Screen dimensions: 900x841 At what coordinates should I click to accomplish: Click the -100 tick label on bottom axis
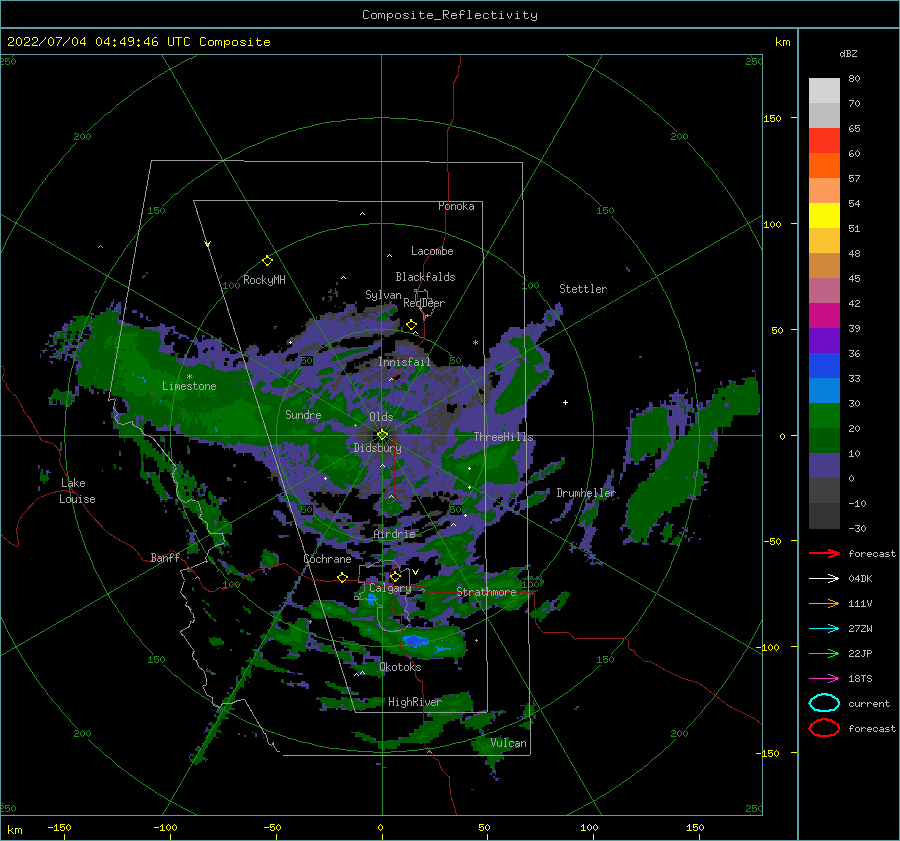pos(165,828)
